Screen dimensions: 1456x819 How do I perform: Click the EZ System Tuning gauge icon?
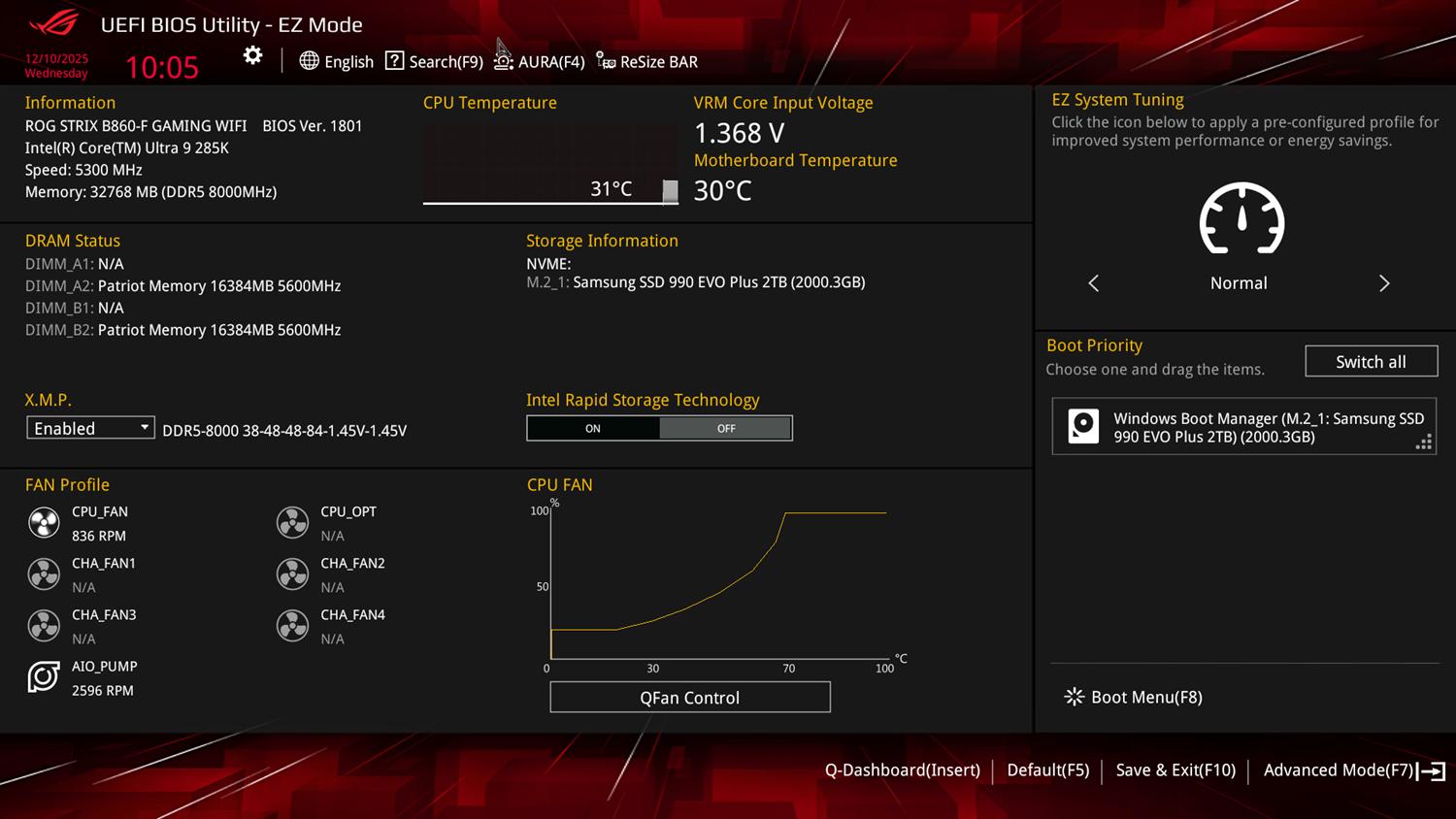[1241, 219]
